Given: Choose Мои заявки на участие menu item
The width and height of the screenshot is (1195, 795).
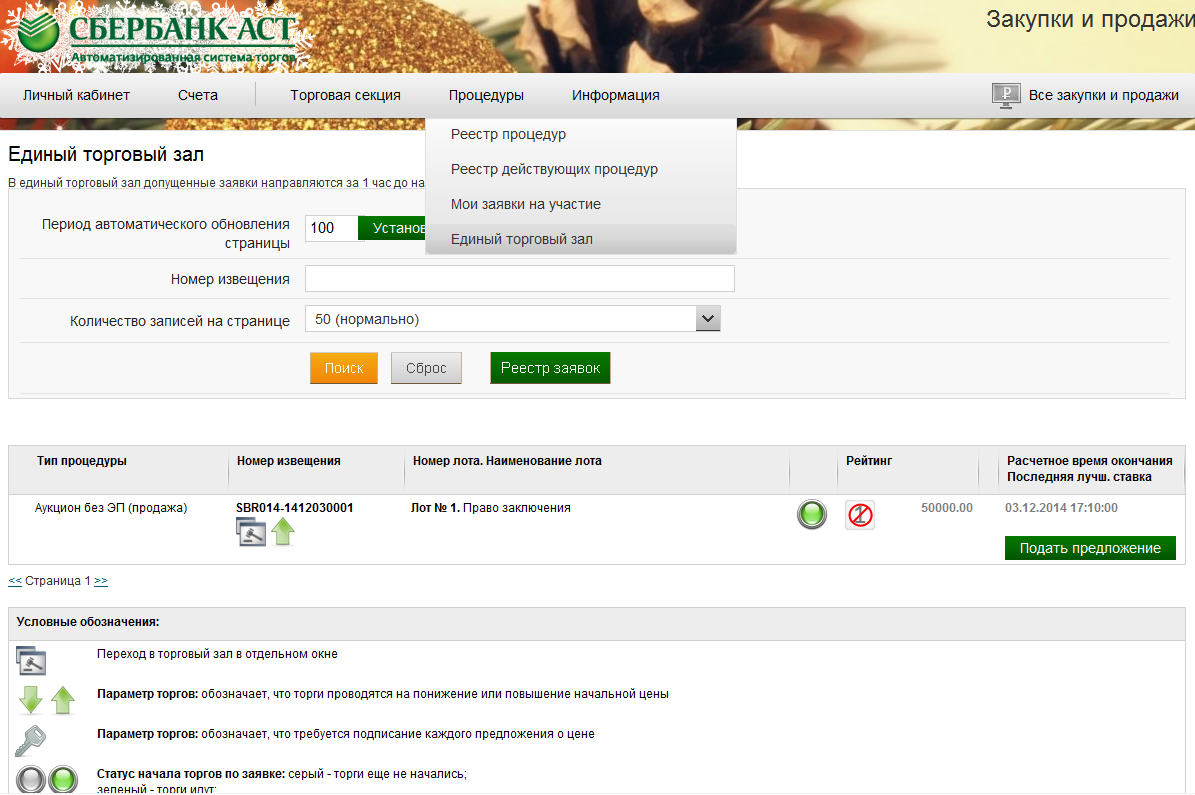Looking at the screenshot, I should coord(525,204).
